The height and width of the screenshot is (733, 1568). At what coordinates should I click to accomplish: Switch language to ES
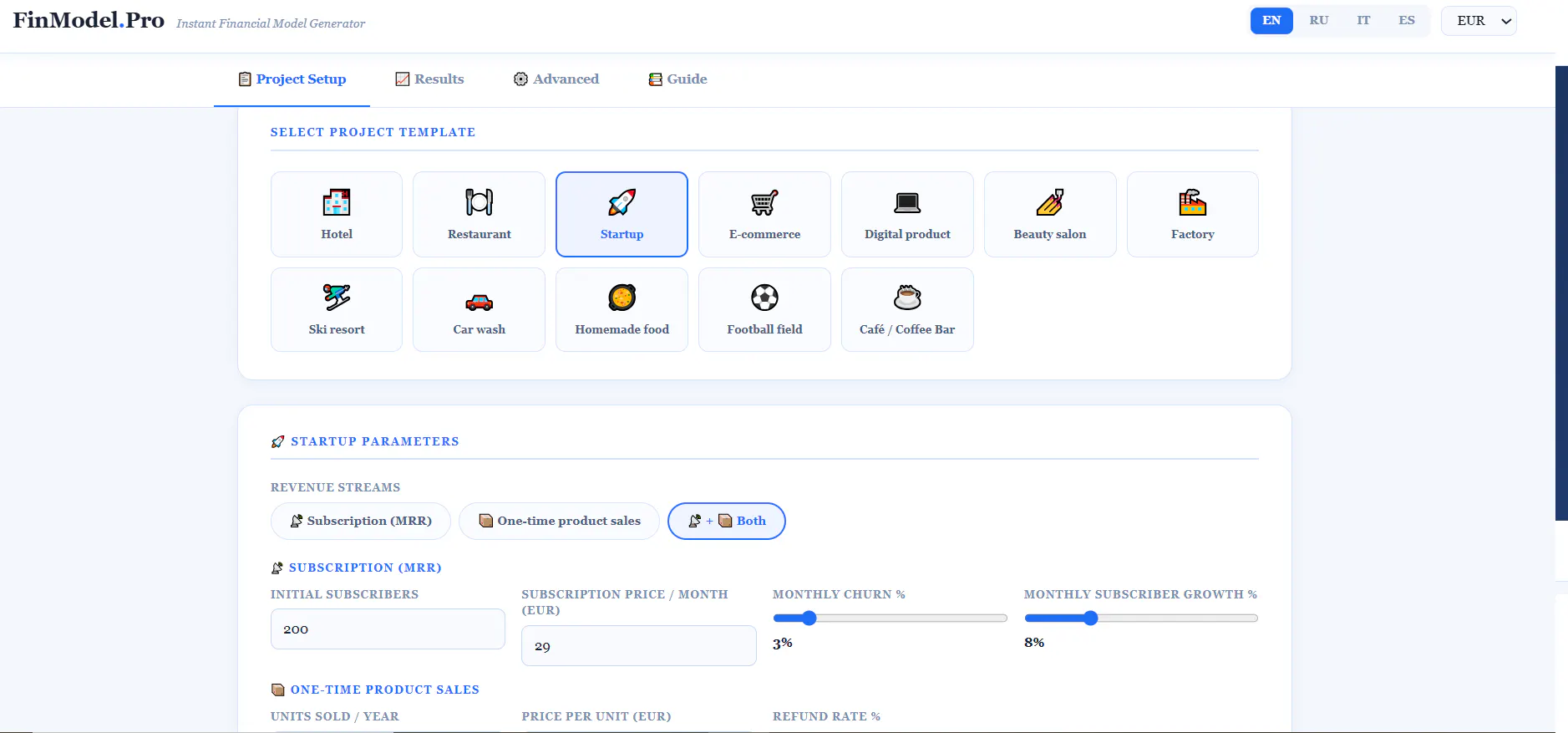point(1407,21)
